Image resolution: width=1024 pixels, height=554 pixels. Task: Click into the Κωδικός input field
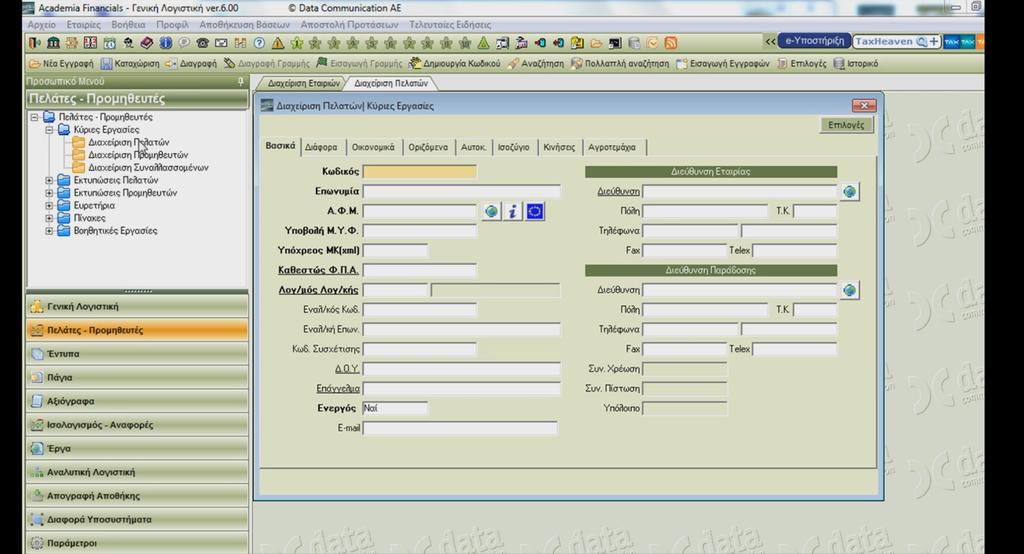tap(419, 172)
